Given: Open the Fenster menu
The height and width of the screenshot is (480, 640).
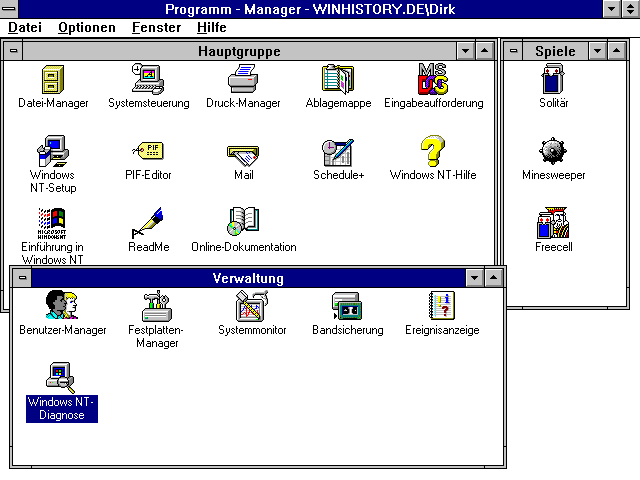Looking at the screenshot, I should point(156,27).
